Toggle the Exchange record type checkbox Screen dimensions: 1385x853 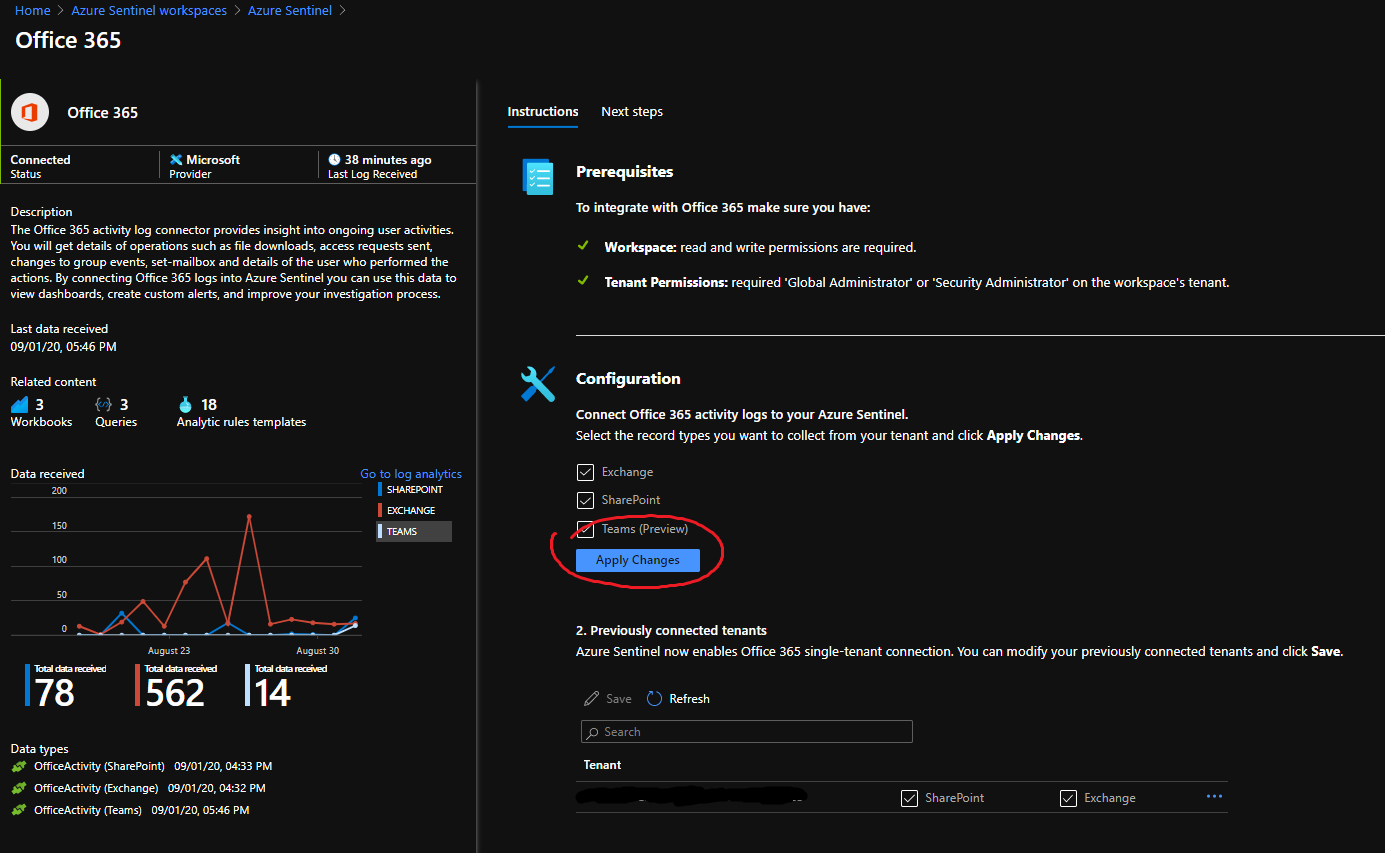tap(585, 472)
